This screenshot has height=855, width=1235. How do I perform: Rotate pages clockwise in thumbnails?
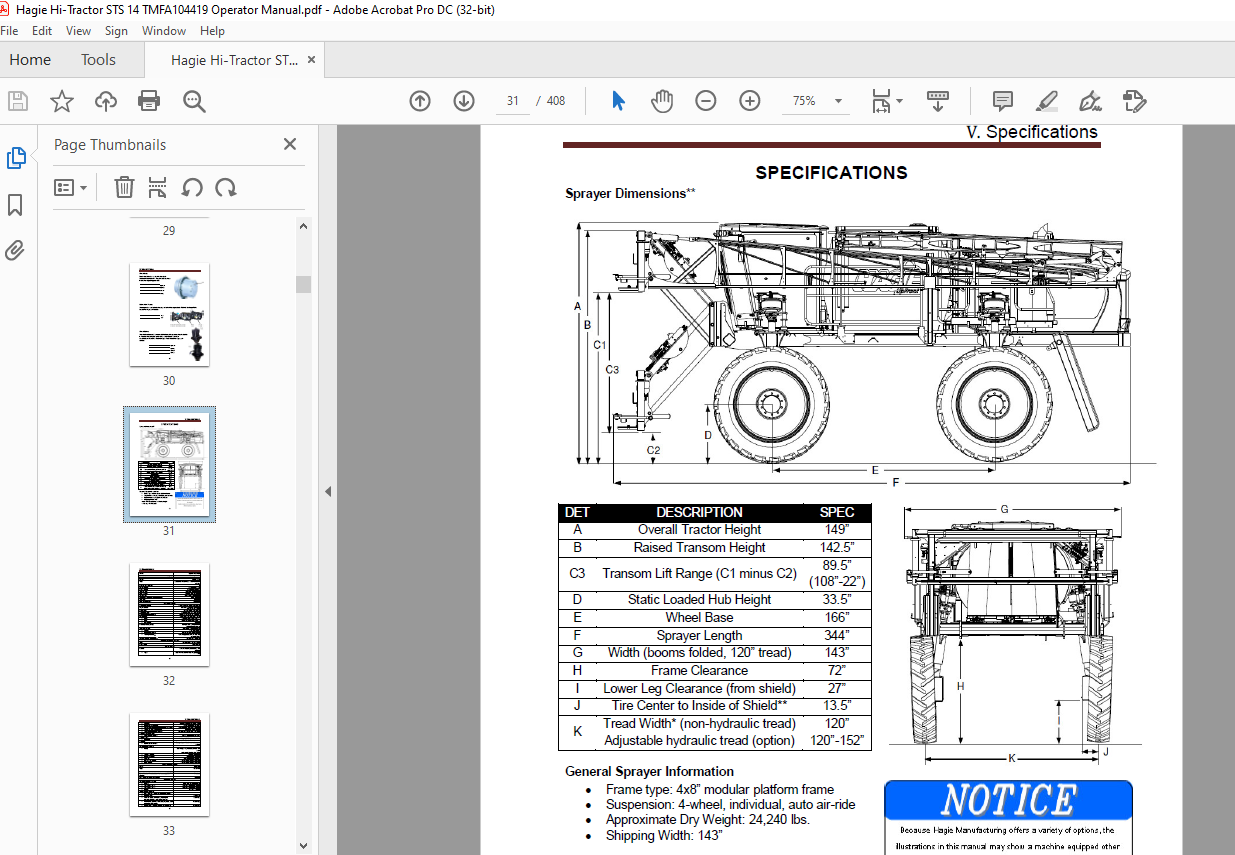coord(226,187)
